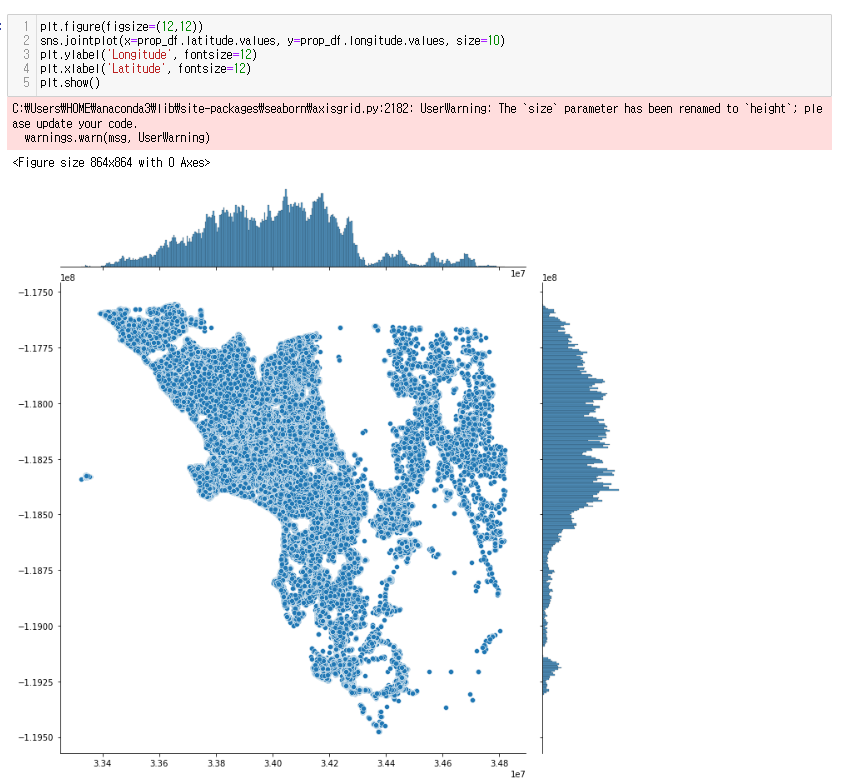Click x-axis tick label 3.46

point(443,763)
